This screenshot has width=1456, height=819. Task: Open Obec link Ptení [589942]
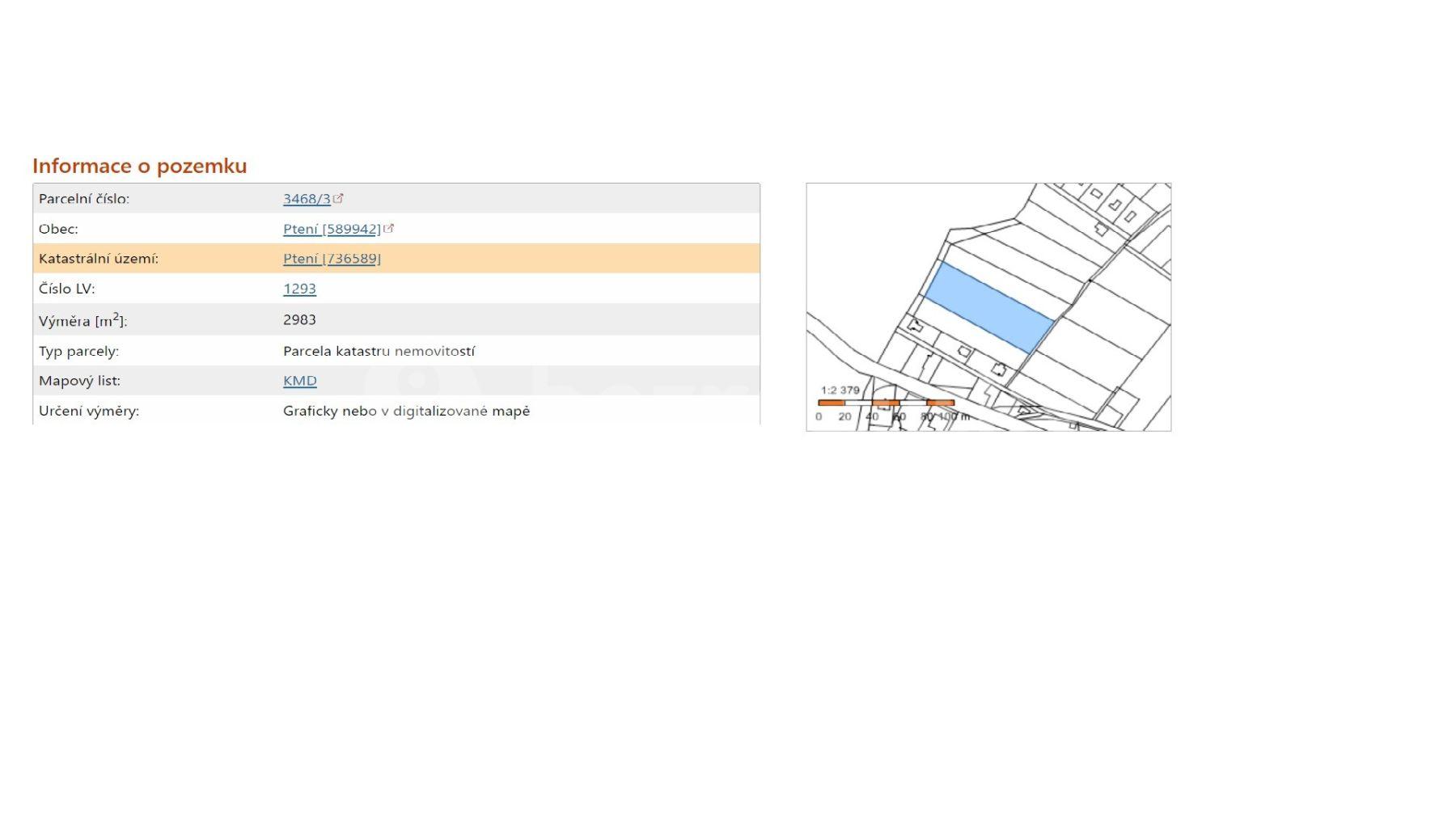332,229
